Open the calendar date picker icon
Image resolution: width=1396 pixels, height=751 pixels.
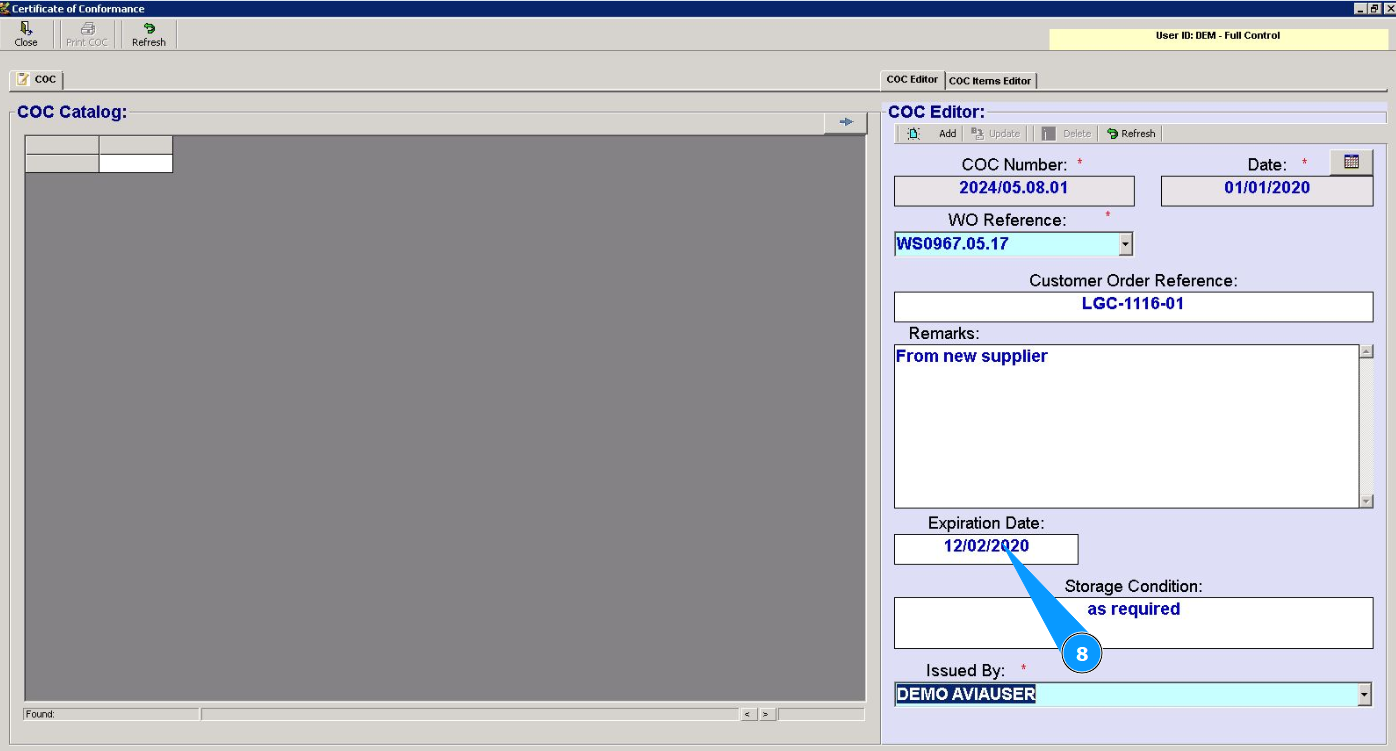coord(1352,162)
